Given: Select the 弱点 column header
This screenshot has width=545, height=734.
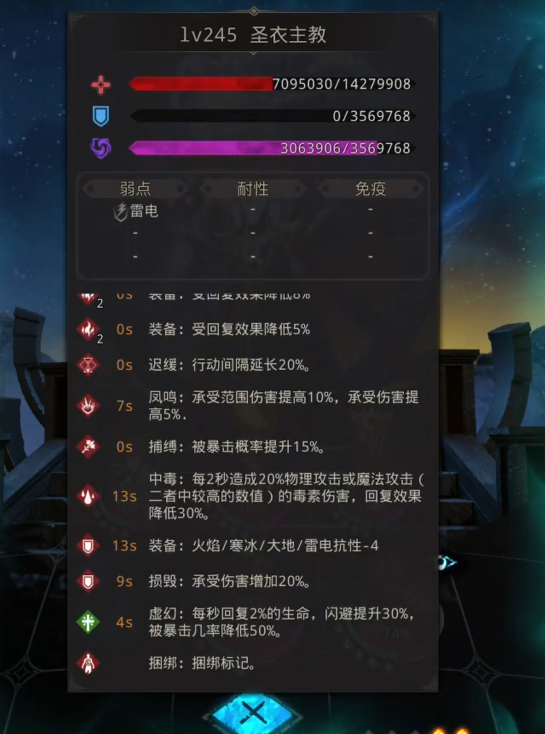Looking at the screenshot, I should (135, 189).
